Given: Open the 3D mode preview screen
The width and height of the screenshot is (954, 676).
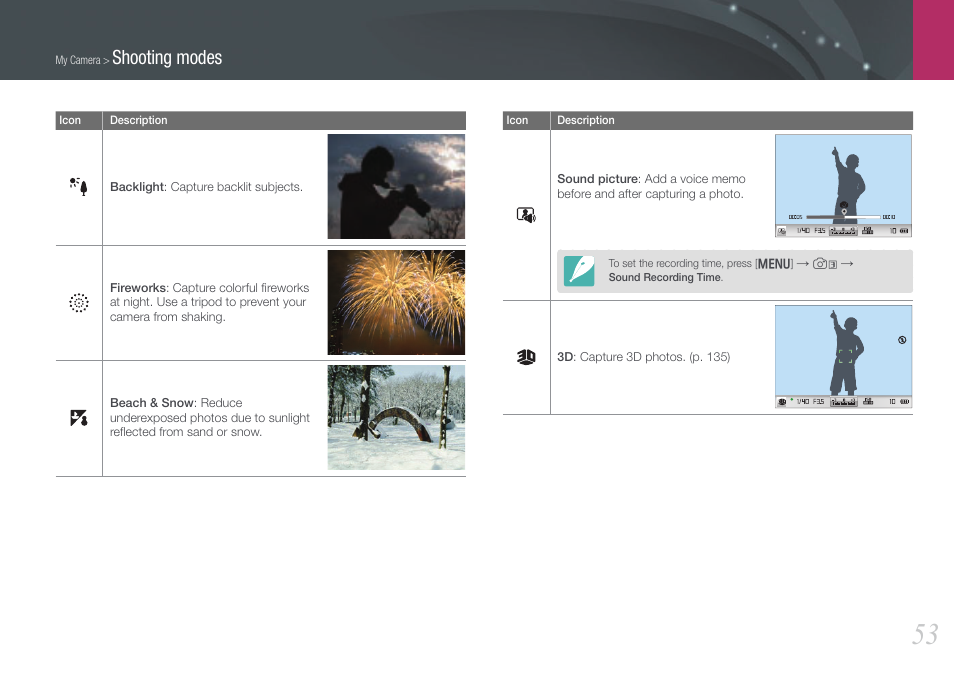Looking at the screenshot, I should click(x=843, y=357).
